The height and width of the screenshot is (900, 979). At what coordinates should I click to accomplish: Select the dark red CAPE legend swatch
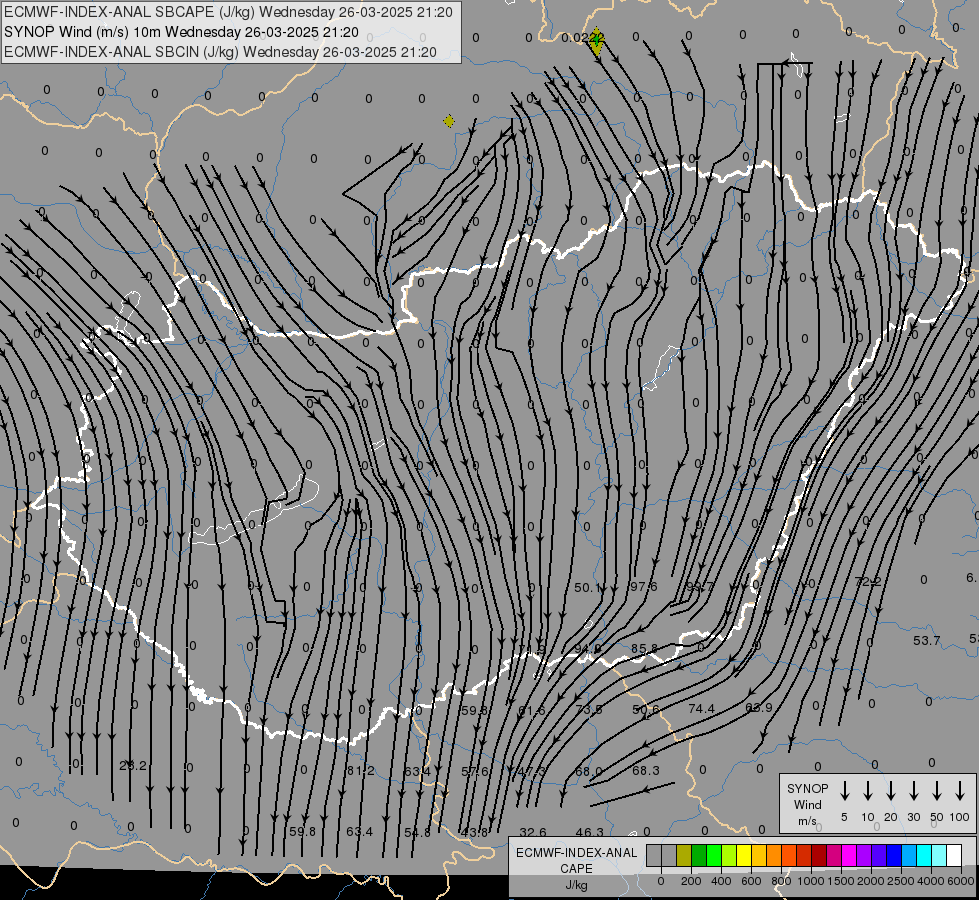click(819, 855)
